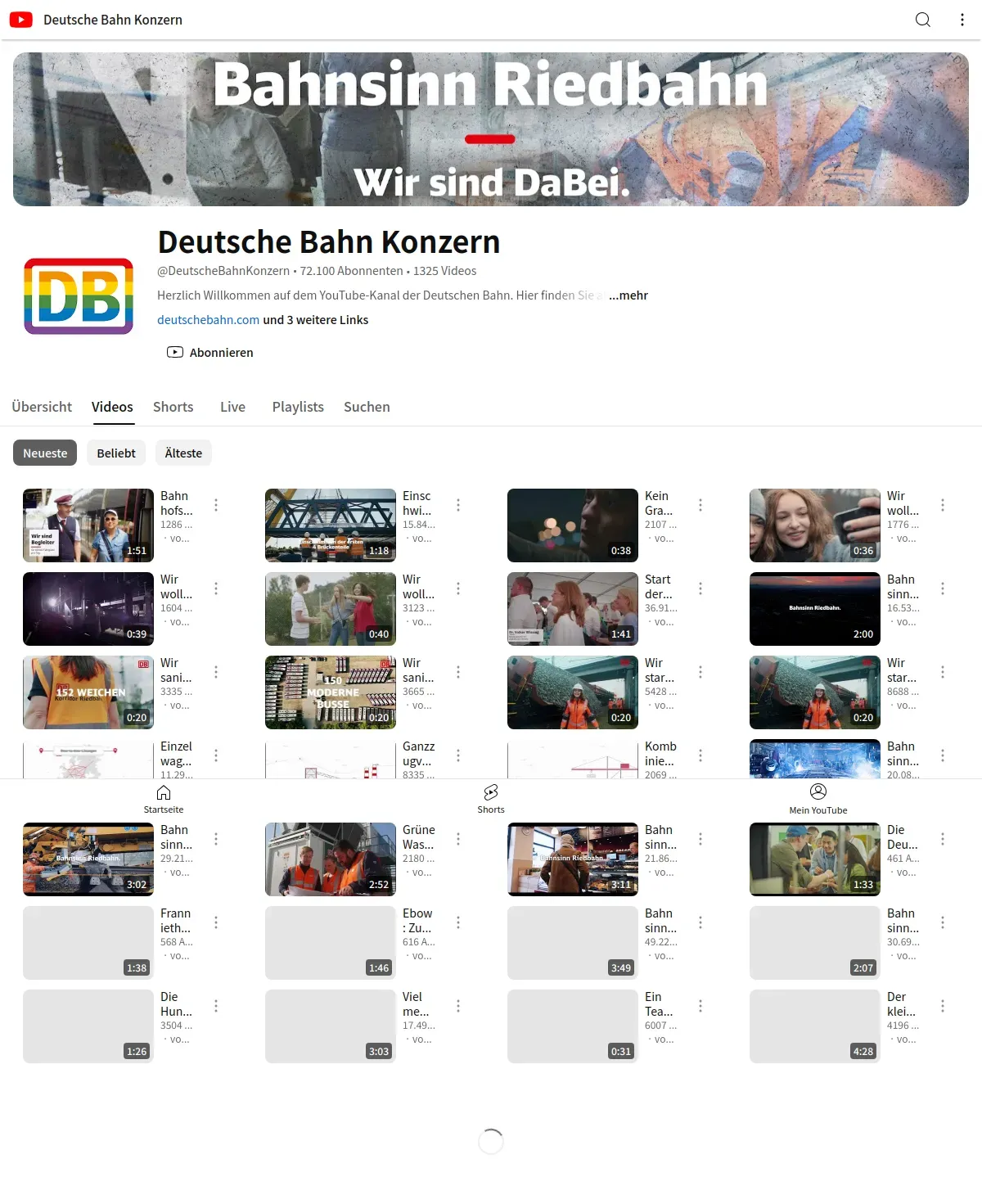Image resolution: width=982 pixels, height=1204 pixels.
Task: Open options menu for 'Ganzz ugv...' video
Action: tap(458, 755)
